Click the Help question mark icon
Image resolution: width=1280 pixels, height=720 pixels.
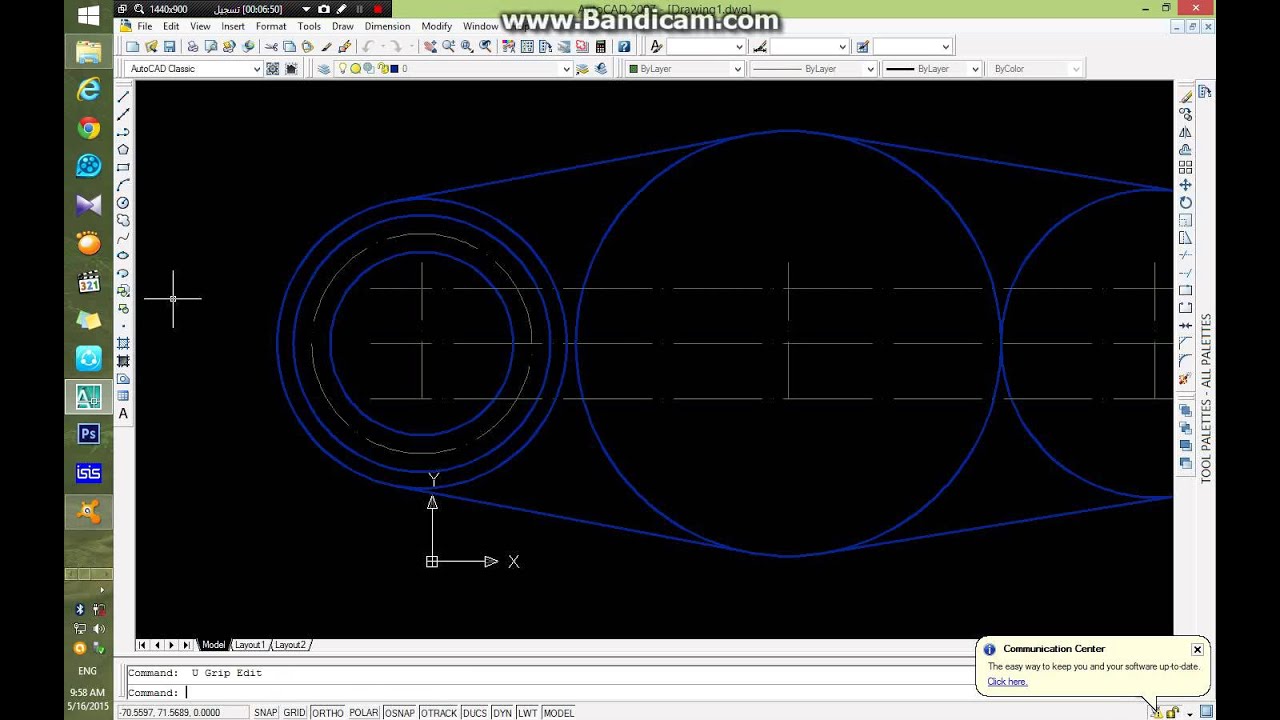coord(624,46)
